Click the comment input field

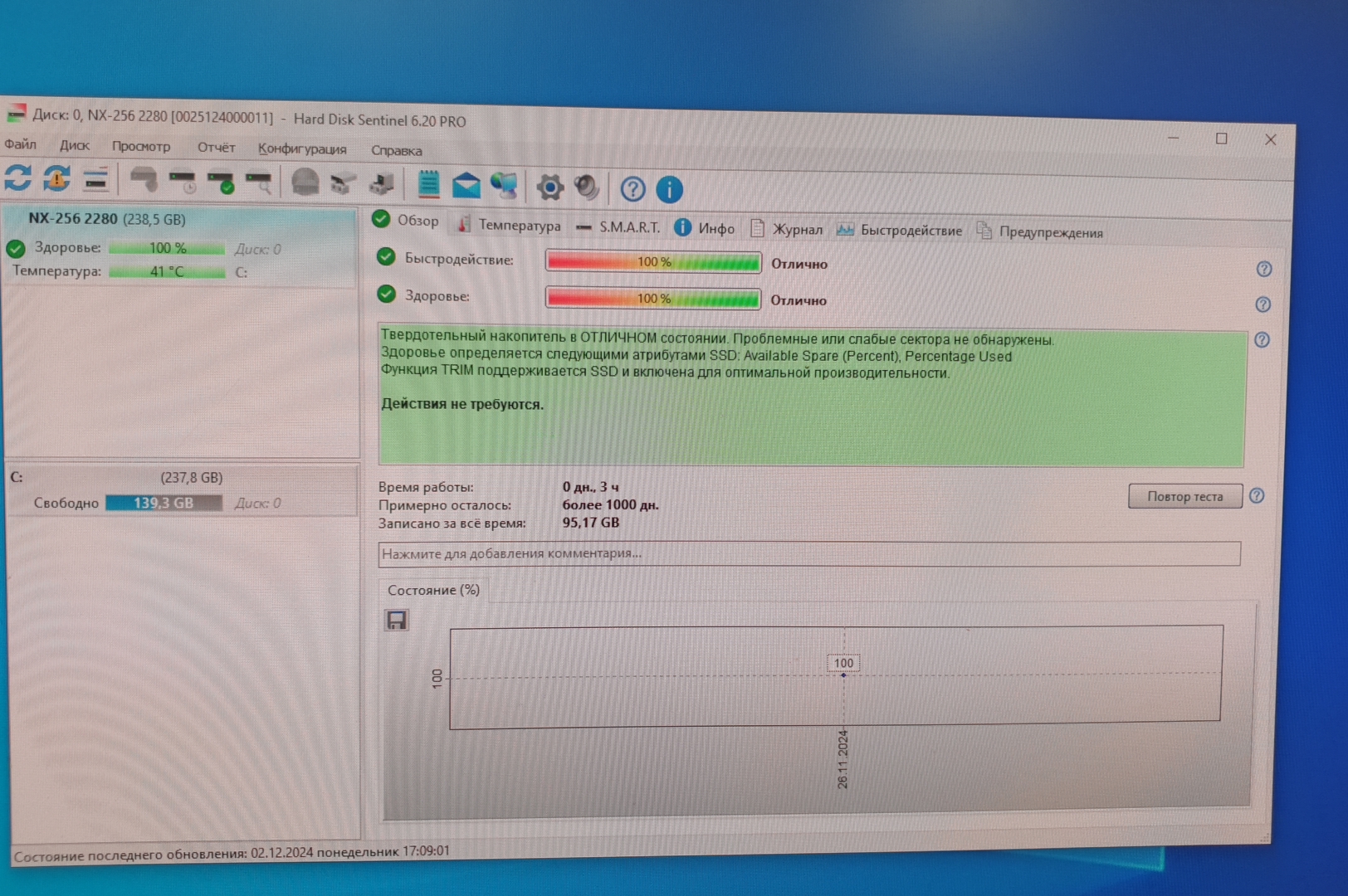pos(808,553)
